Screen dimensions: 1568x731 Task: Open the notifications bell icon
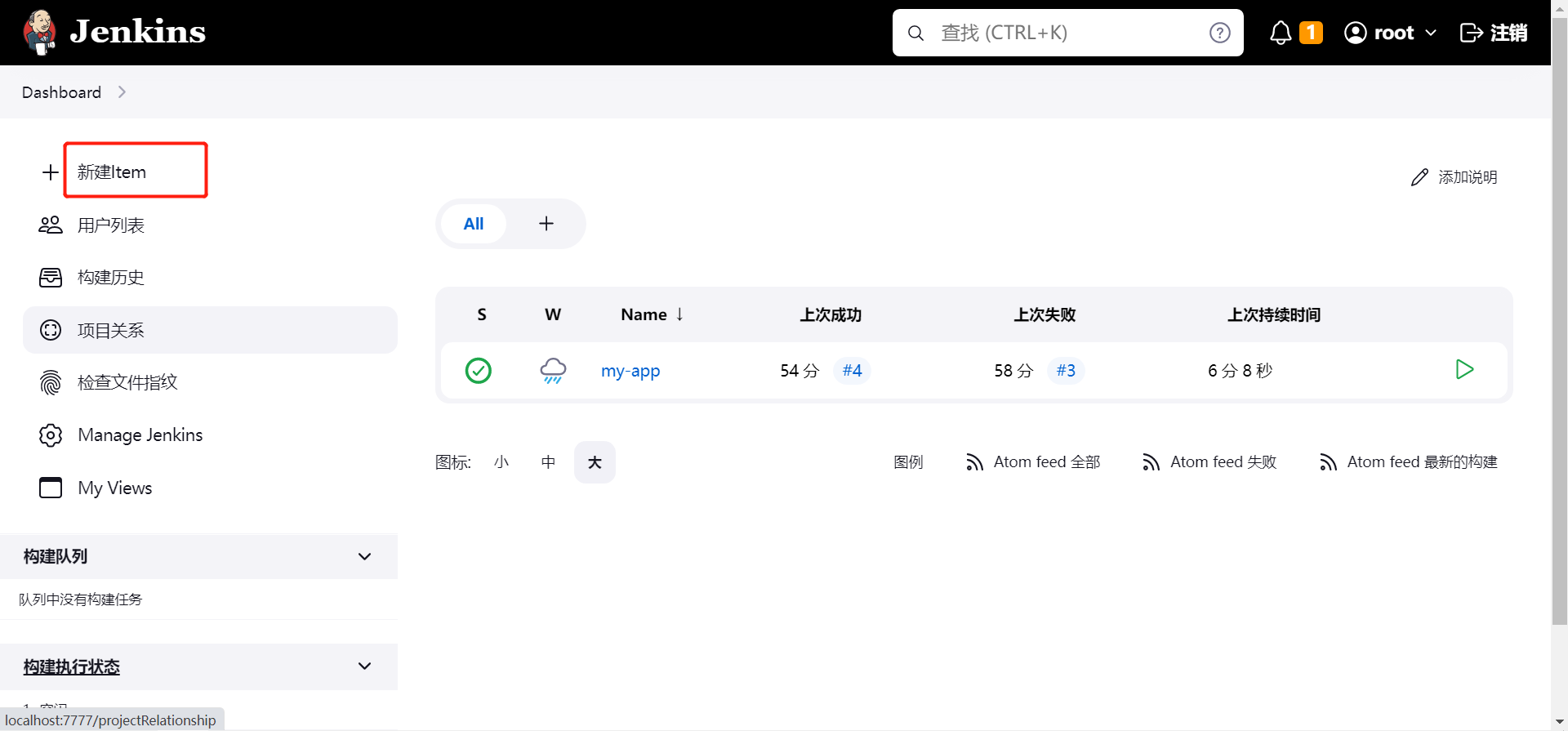pos(1281,33)
